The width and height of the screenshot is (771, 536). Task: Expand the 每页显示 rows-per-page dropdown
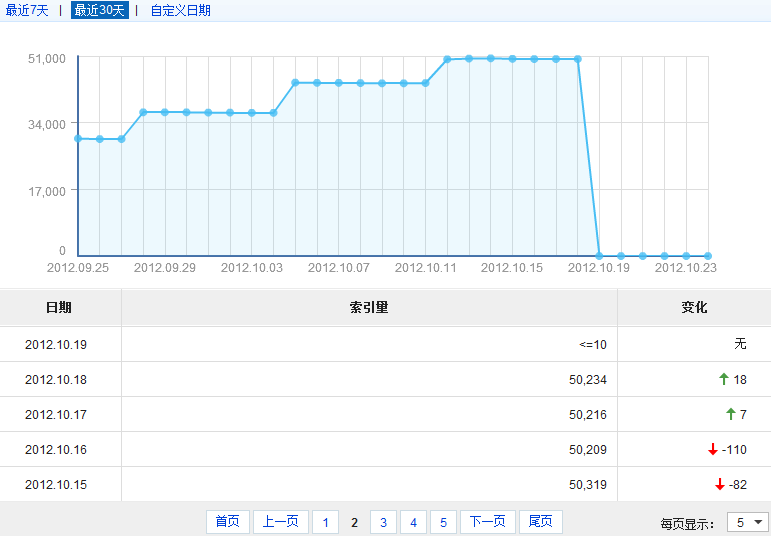[x=748, y=522]
